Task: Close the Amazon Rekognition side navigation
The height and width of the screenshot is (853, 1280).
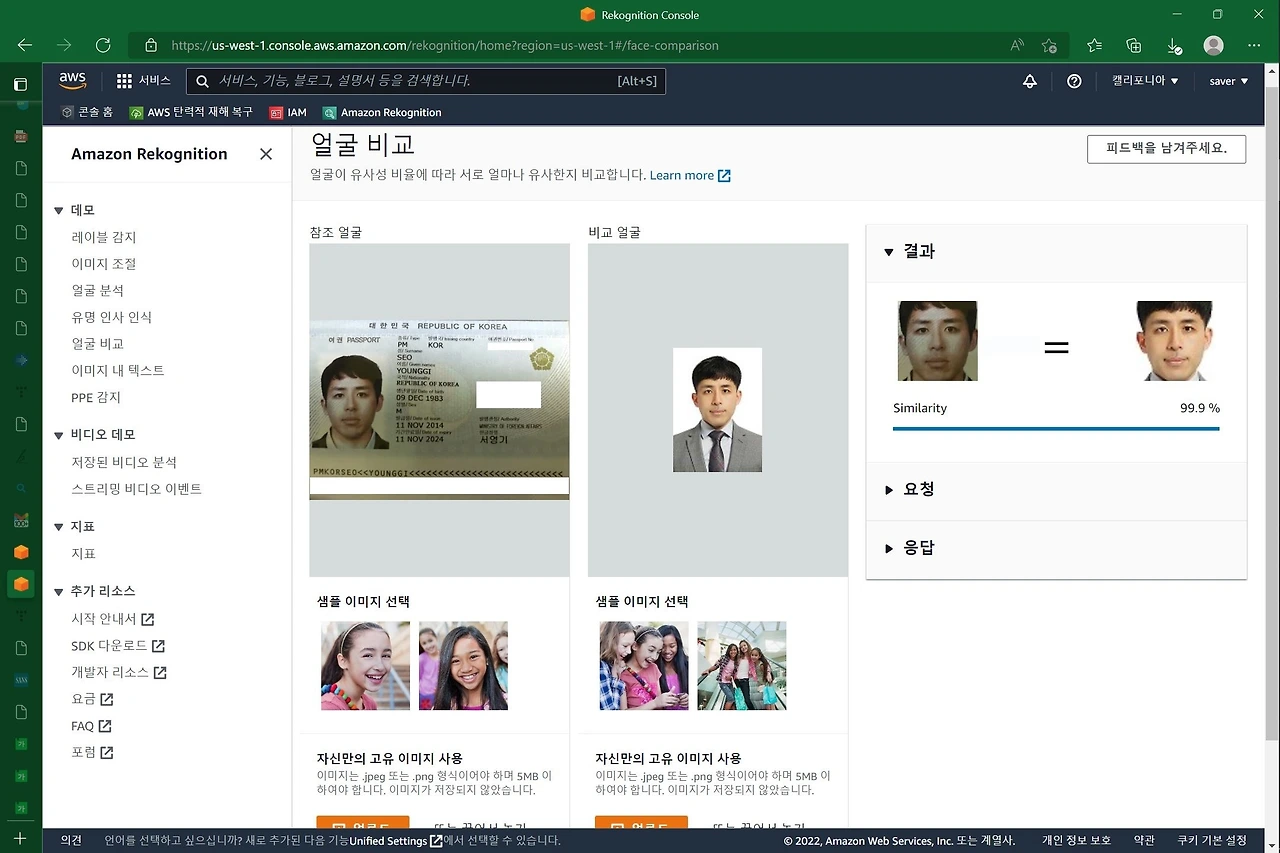Action: [x=266, y=154]
